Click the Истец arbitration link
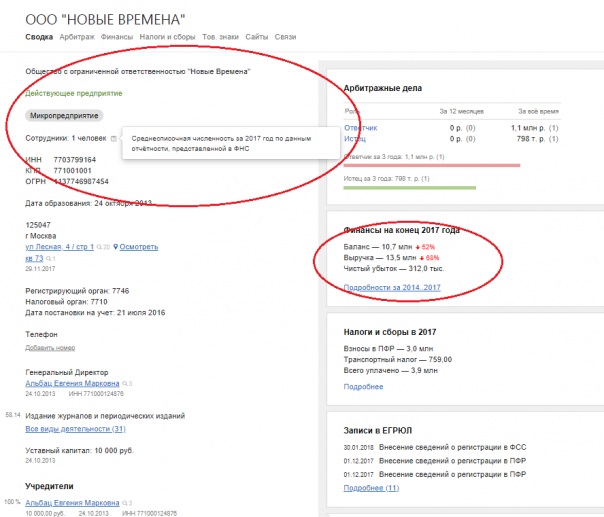 coord(355,140)
